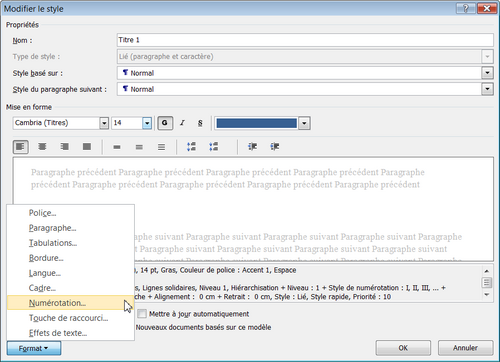This screenshot has width=500, height=362.
Task: Edit the Nom field containing Titre 1
Action: (305, 40)
